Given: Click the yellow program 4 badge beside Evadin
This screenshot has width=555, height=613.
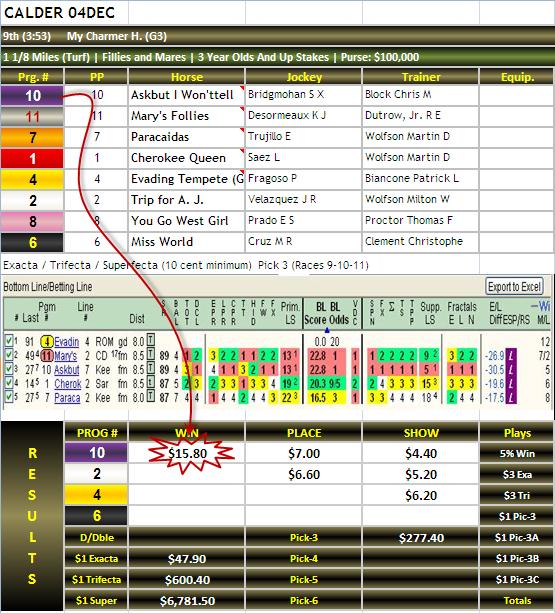Looking at the screenshot, I should (x=47, y=342).
